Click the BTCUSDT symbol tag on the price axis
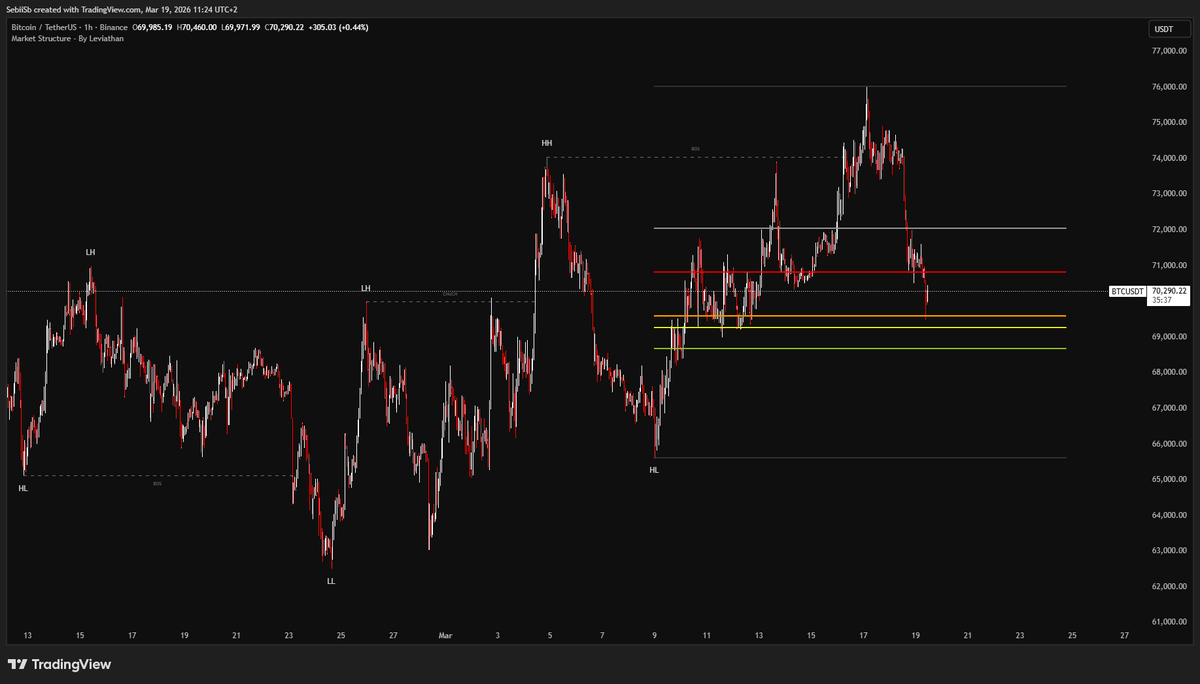This screenshot has width=1200, height=684. click(x=1127, y=291)
